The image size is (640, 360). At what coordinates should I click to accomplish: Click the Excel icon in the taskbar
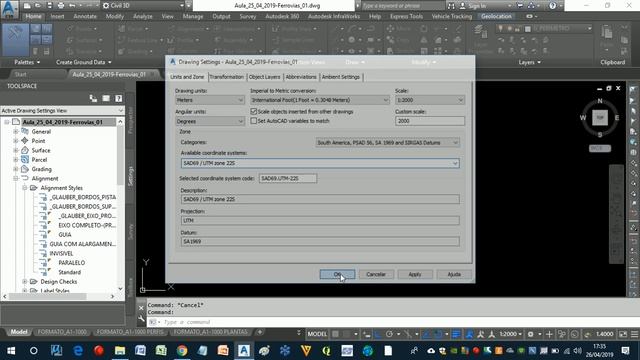[x=161, y=351]
